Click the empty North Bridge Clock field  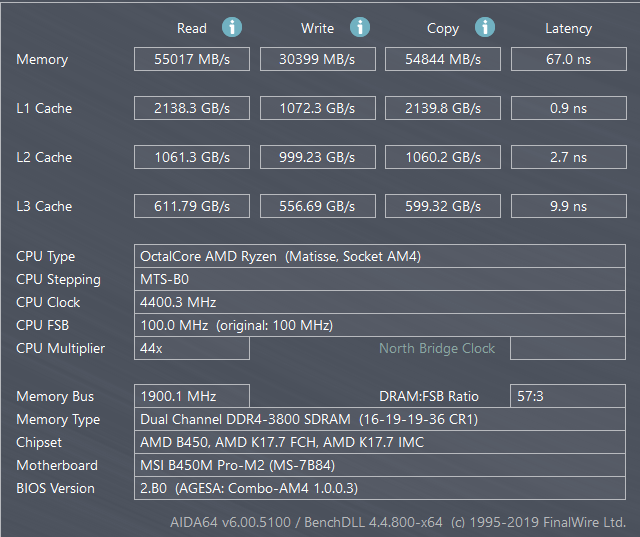568,348
